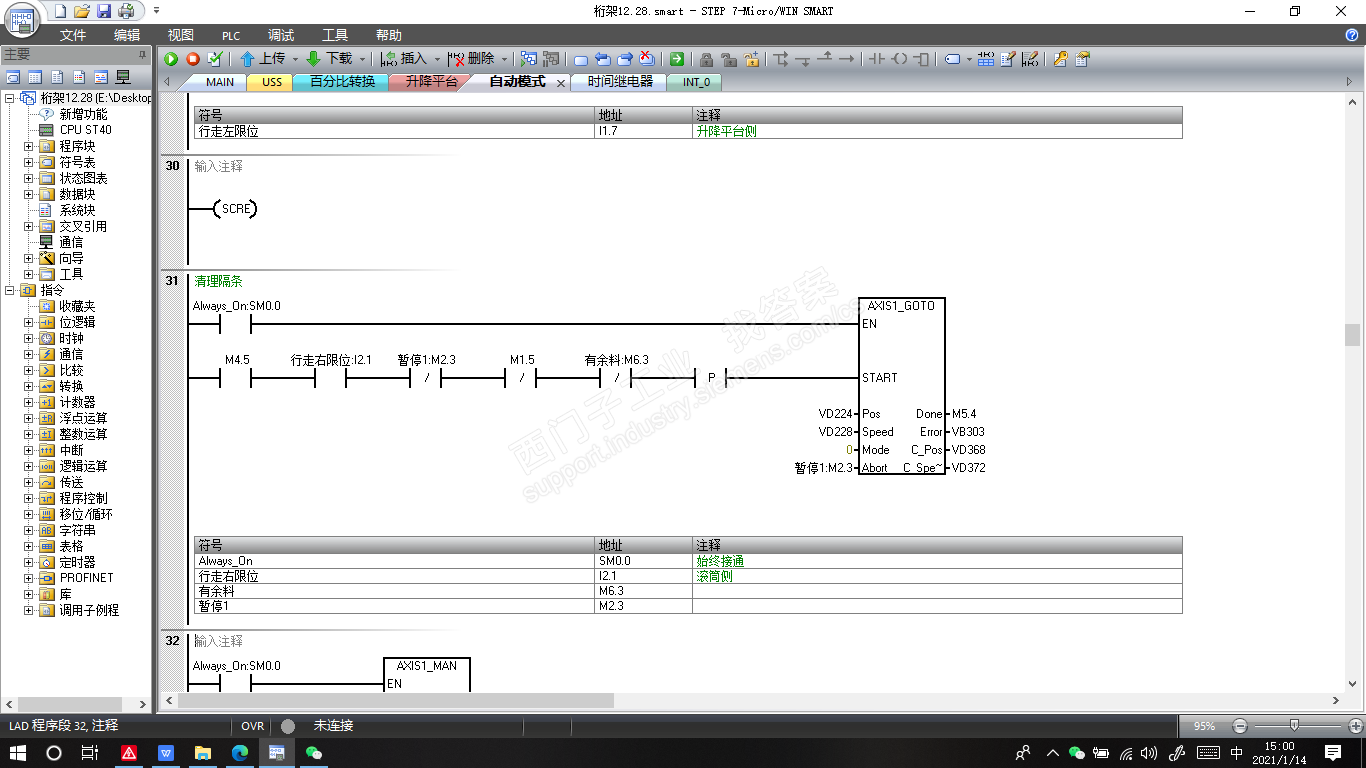Viewport: 1366px width, 768px height.
Task: Switch to the 百分比转换 tab
Action: (342, 82)
